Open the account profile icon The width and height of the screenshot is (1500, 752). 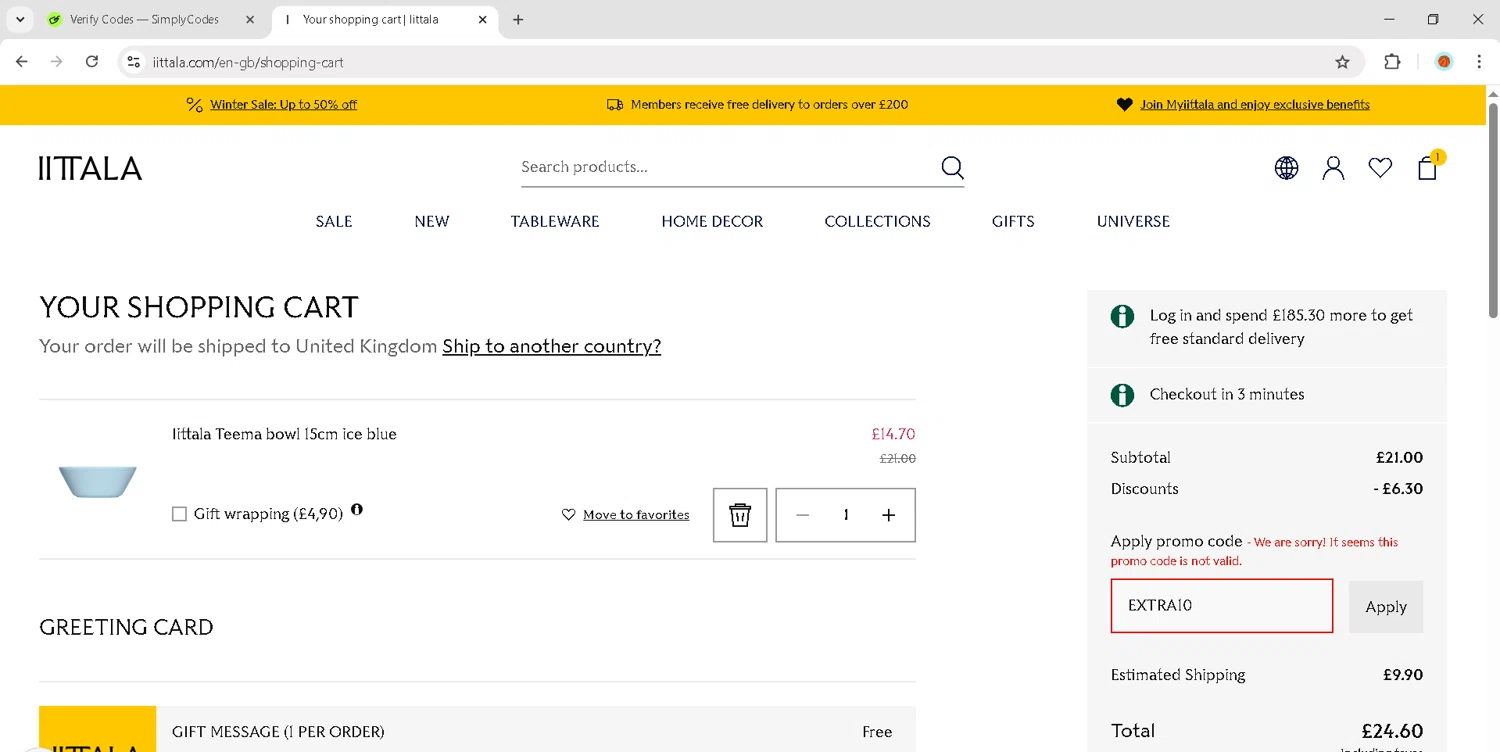(1333, 168)
